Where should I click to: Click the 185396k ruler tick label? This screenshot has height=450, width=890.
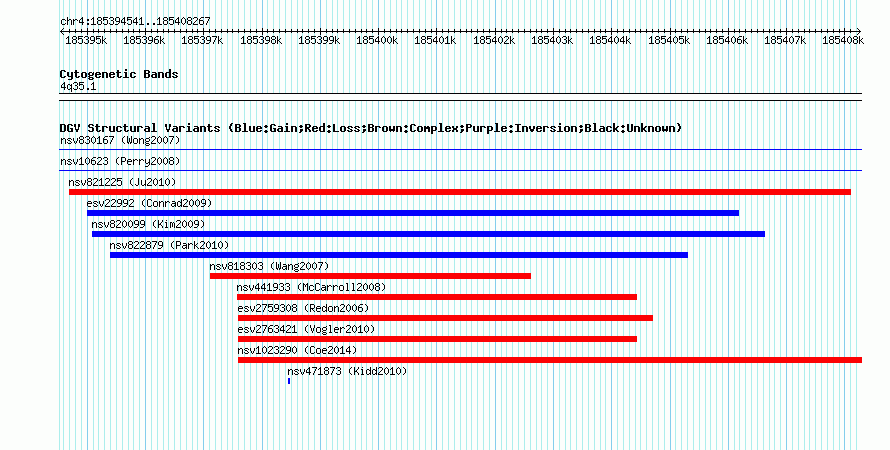(144, 40)
